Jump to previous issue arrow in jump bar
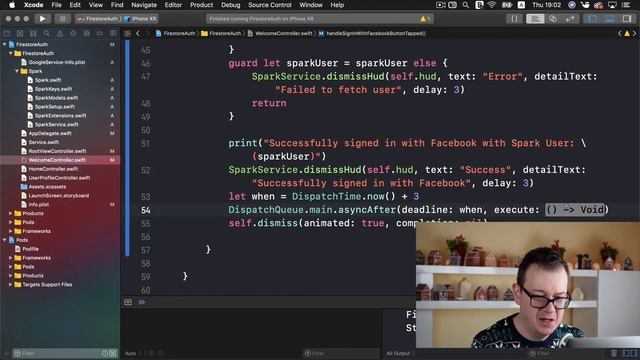The image size is (640, 360). (620, 33)
